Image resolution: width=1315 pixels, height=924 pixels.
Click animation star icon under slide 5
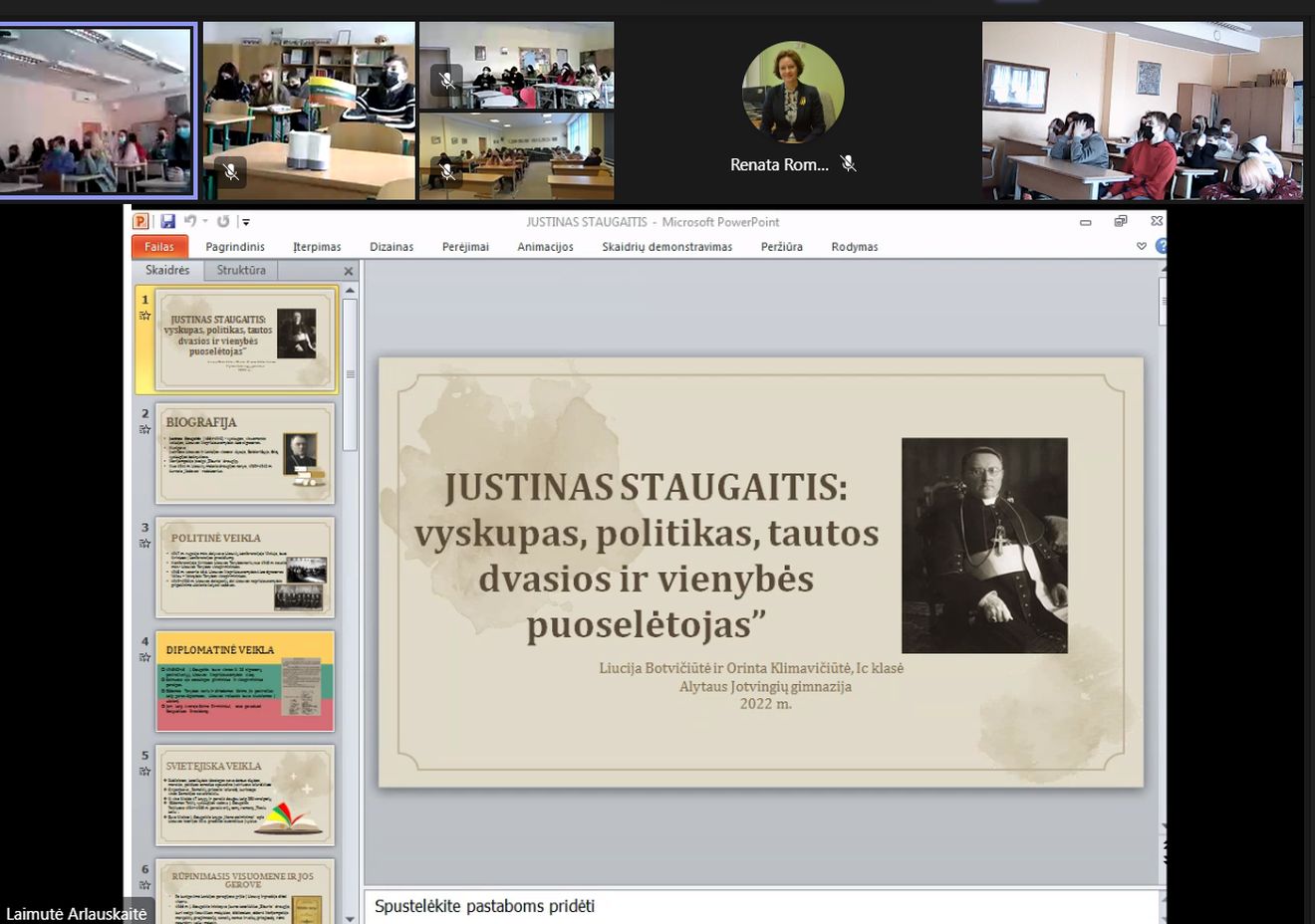tap(144, 772)
